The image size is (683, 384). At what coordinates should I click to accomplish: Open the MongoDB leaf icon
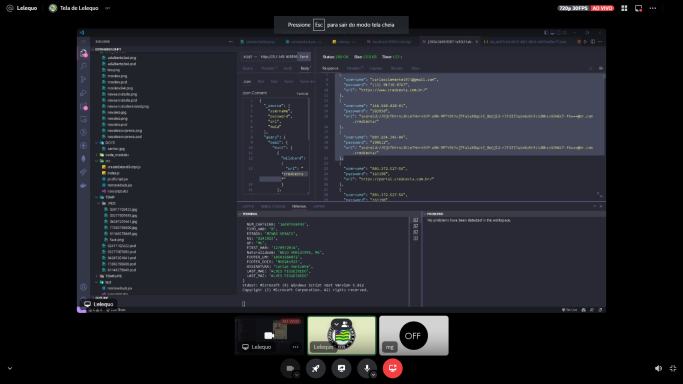83,159
